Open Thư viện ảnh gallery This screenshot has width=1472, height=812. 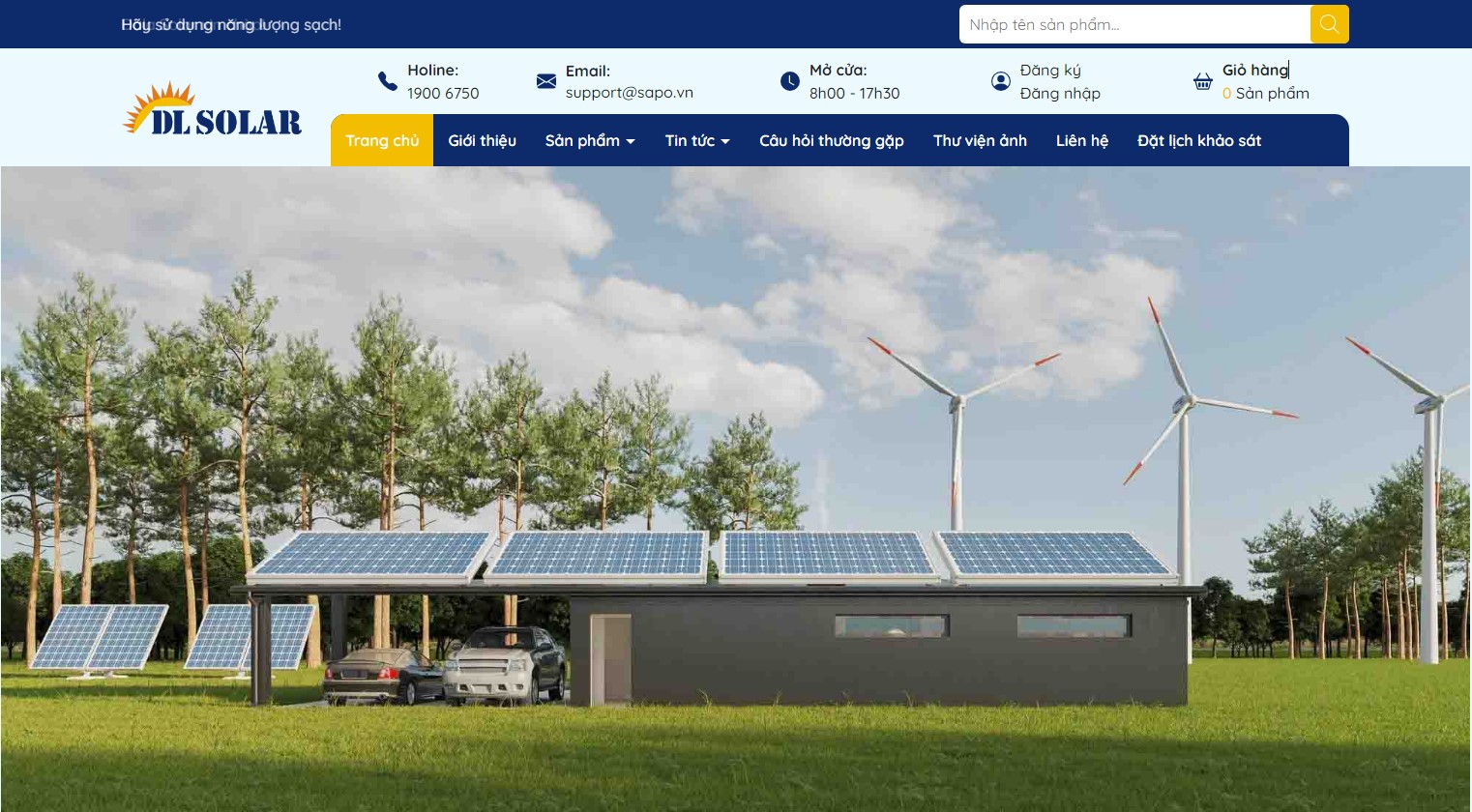pos(980,140)
